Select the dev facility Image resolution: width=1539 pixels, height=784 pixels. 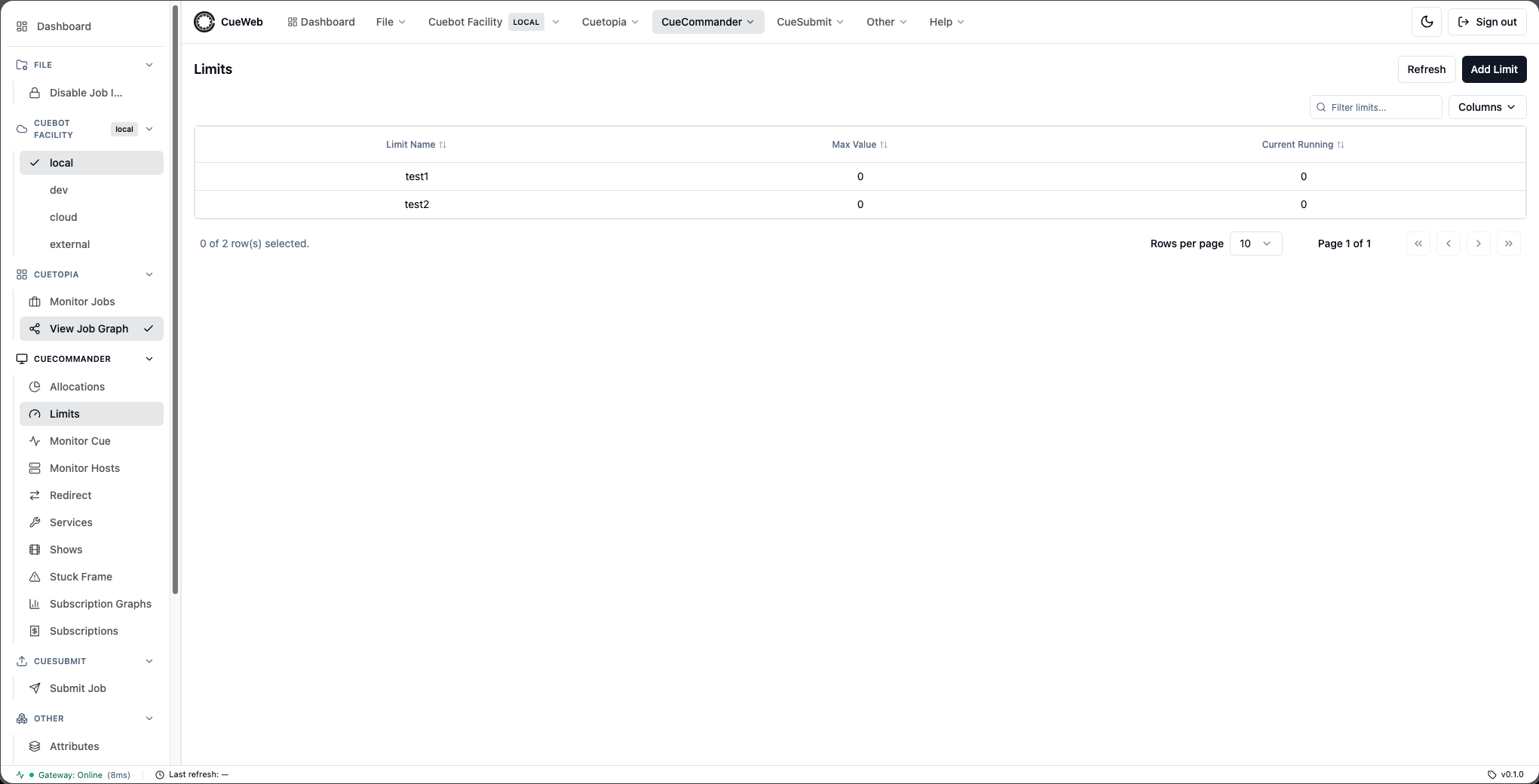pos(91,190)
